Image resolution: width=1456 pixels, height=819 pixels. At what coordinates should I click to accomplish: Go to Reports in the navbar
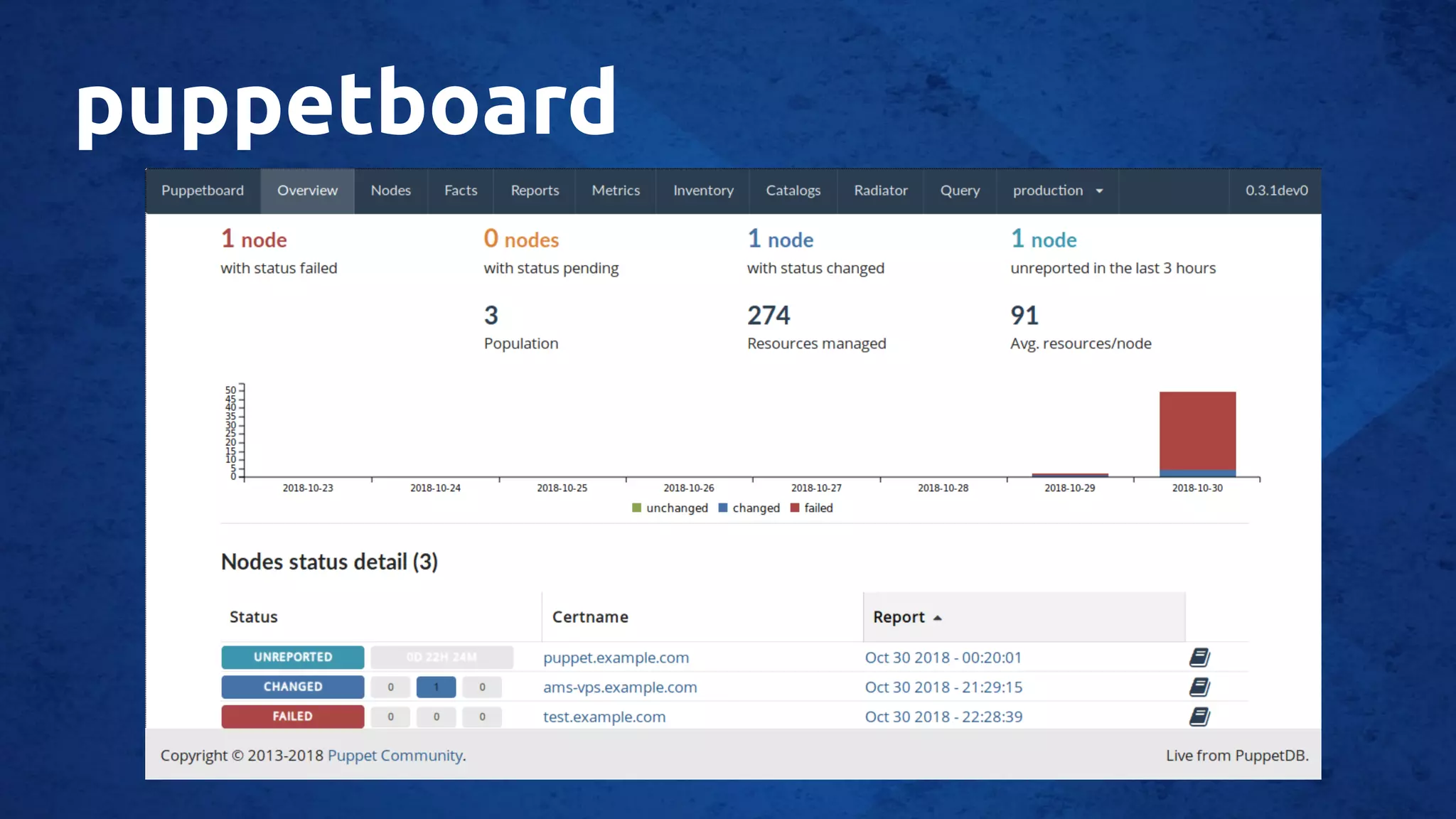coord(535,191)
